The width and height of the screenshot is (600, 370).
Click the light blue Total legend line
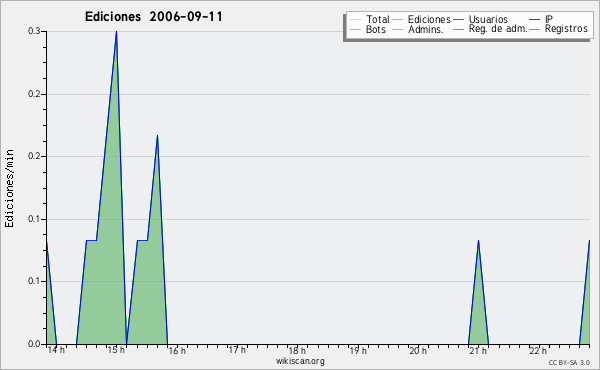coord(355,20)
